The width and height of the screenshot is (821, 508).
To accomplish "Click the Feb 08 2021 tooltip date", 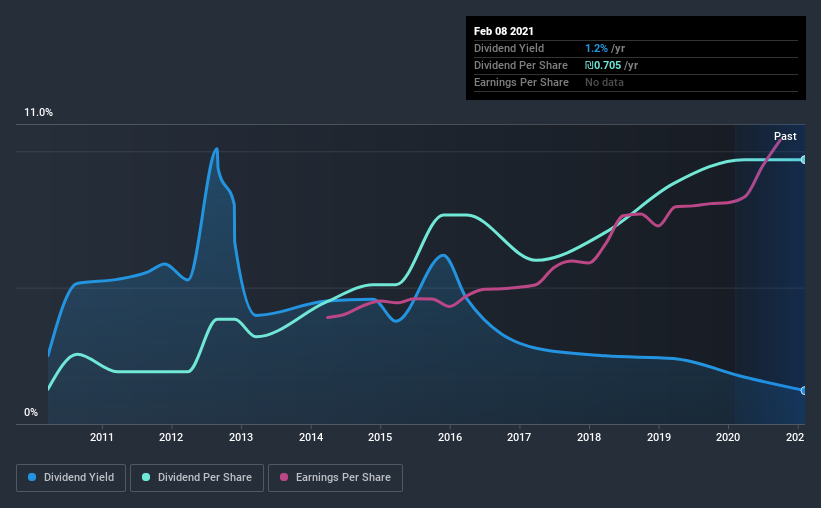I will pyautogui.click(x=504, y=31).
